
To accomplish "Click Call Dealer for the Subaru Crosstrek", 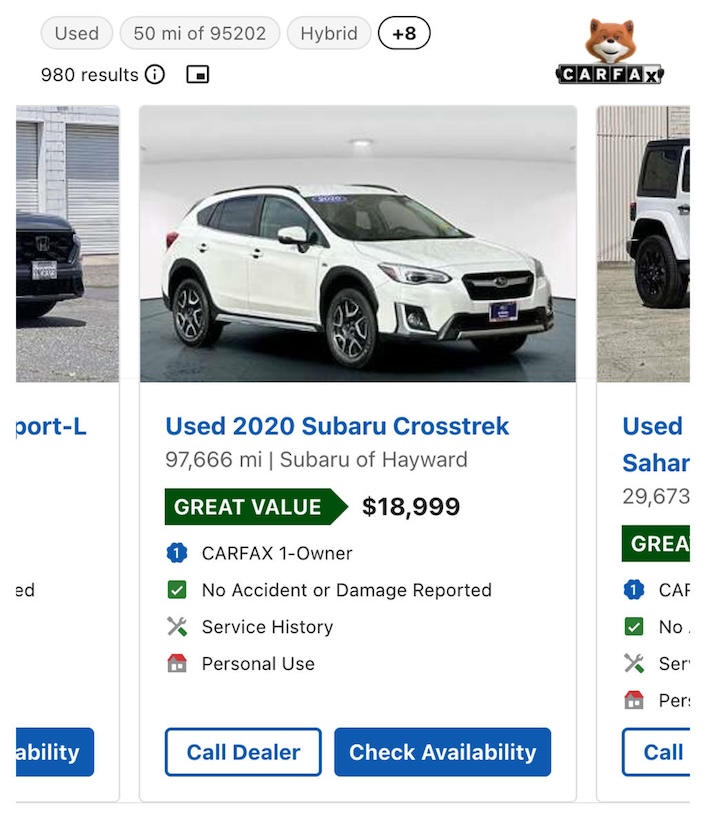I will [x=242, y=752].
